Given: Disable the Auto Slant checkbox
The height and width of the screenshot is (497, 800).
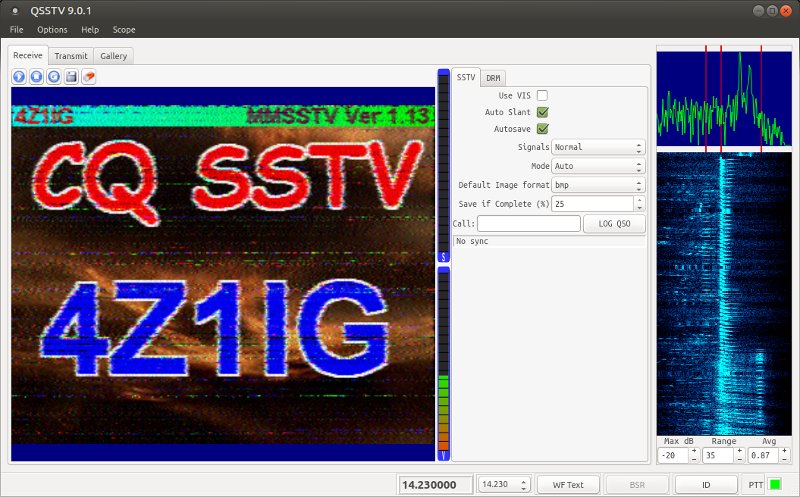Looking at the screenshot, I should [x=542, y=112].
